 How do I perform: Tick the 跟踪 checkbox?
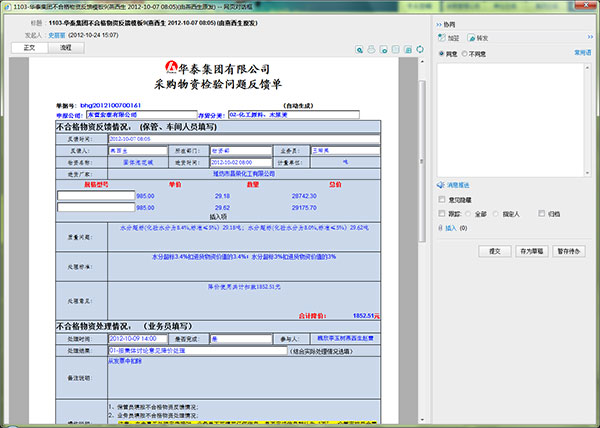pyautogui.click(x=442, y=213)
